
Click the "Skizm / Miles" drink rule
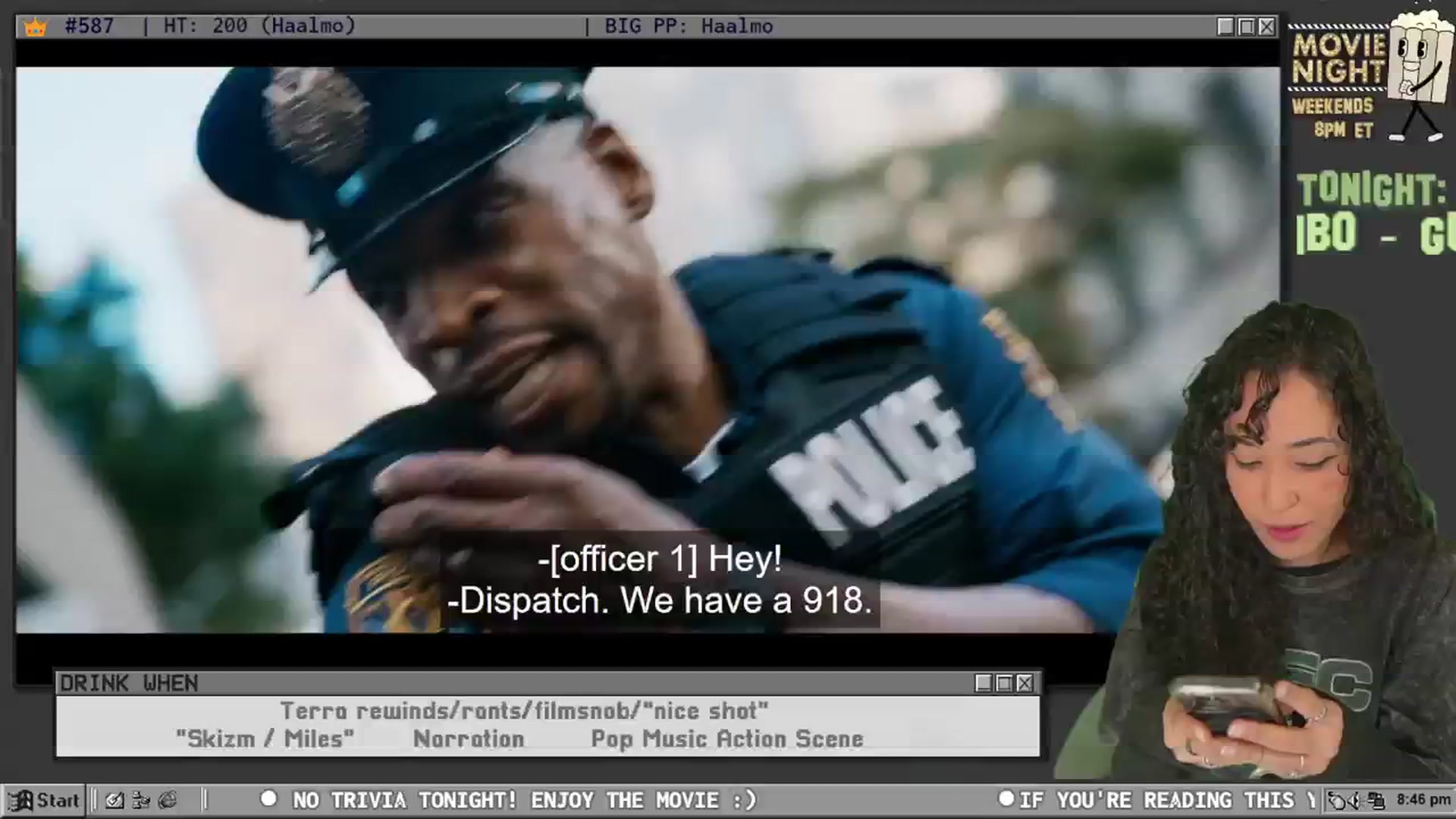tap(265, 739)
